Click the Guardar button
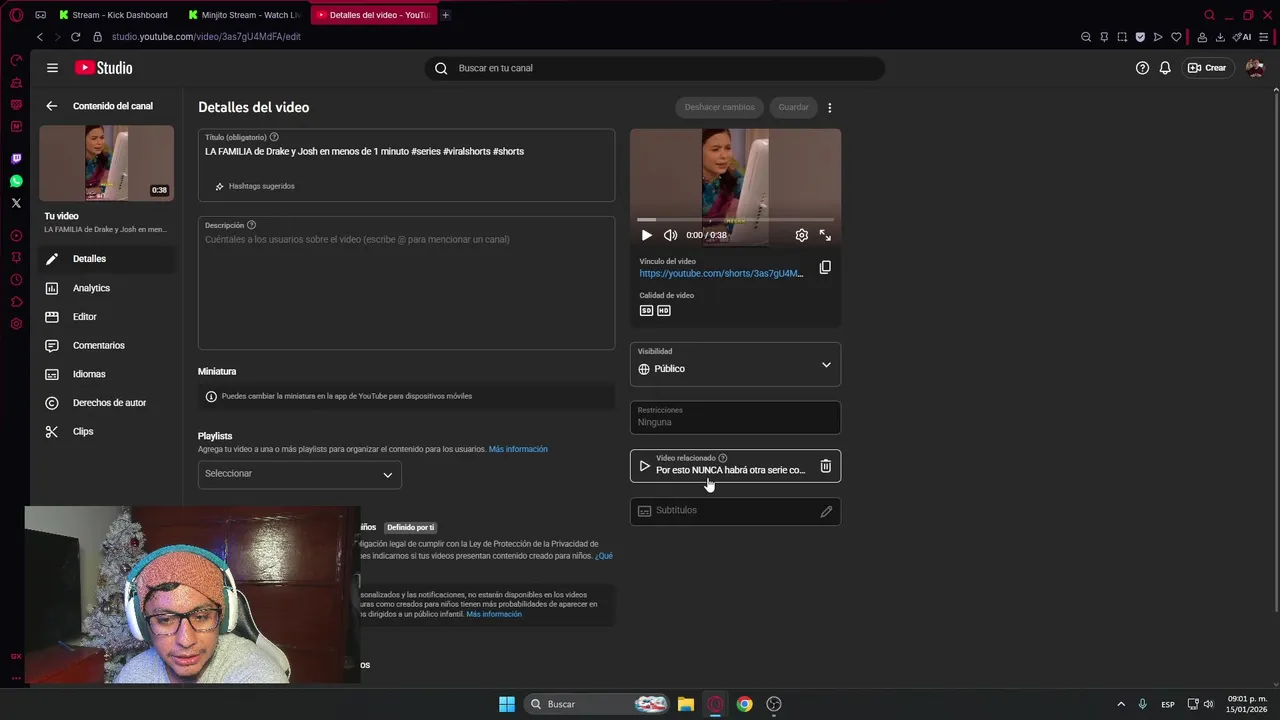Viewport: 1280px width, 720px height. (x=793, y=107)
